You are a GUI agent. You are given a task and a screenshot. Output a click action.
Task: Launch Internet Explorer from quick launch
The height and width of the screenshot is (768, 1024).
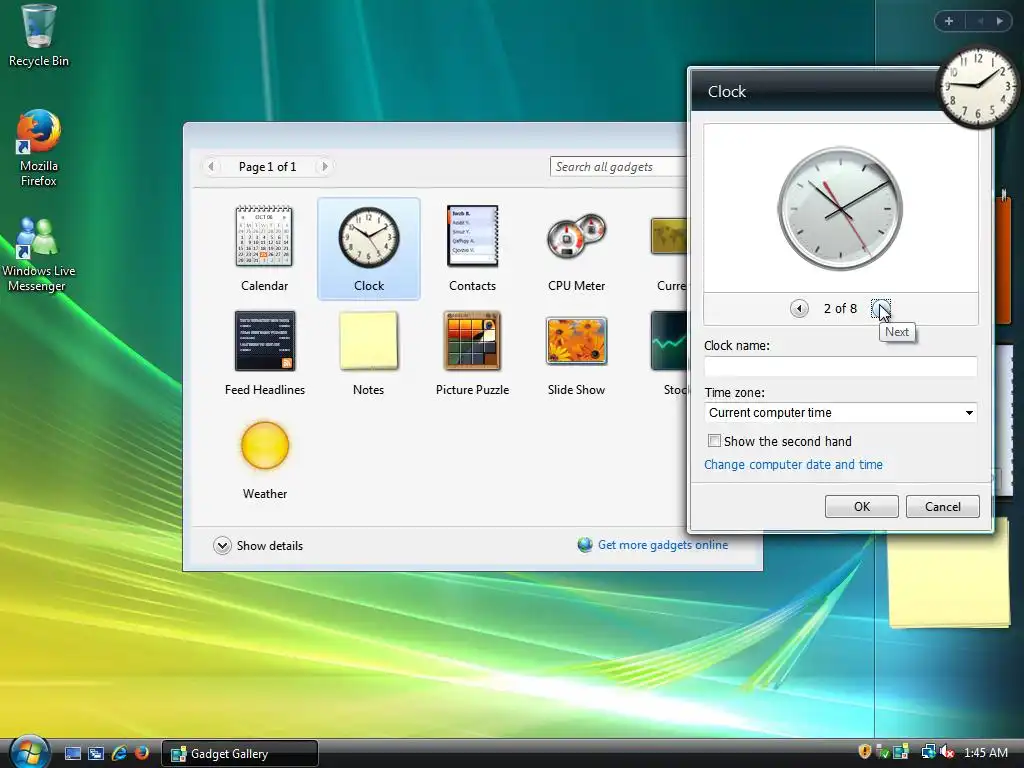(x=119, y=753)
